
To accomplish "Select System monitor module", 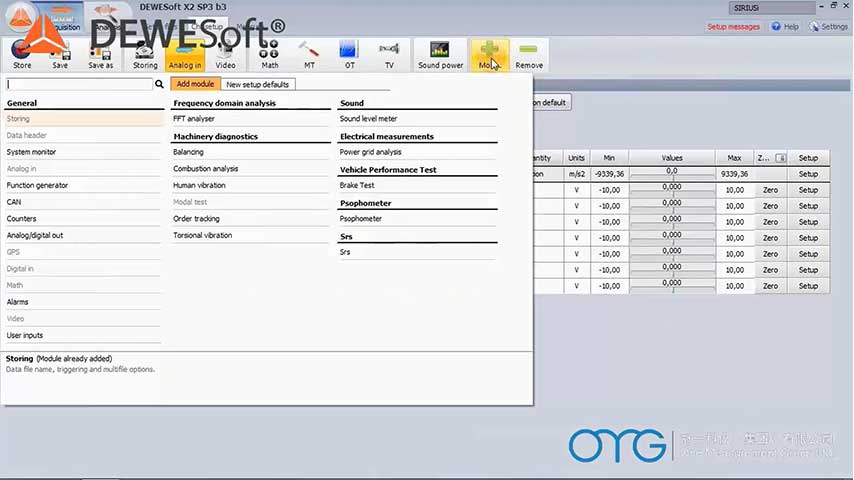I will click(x=83, y=152).
